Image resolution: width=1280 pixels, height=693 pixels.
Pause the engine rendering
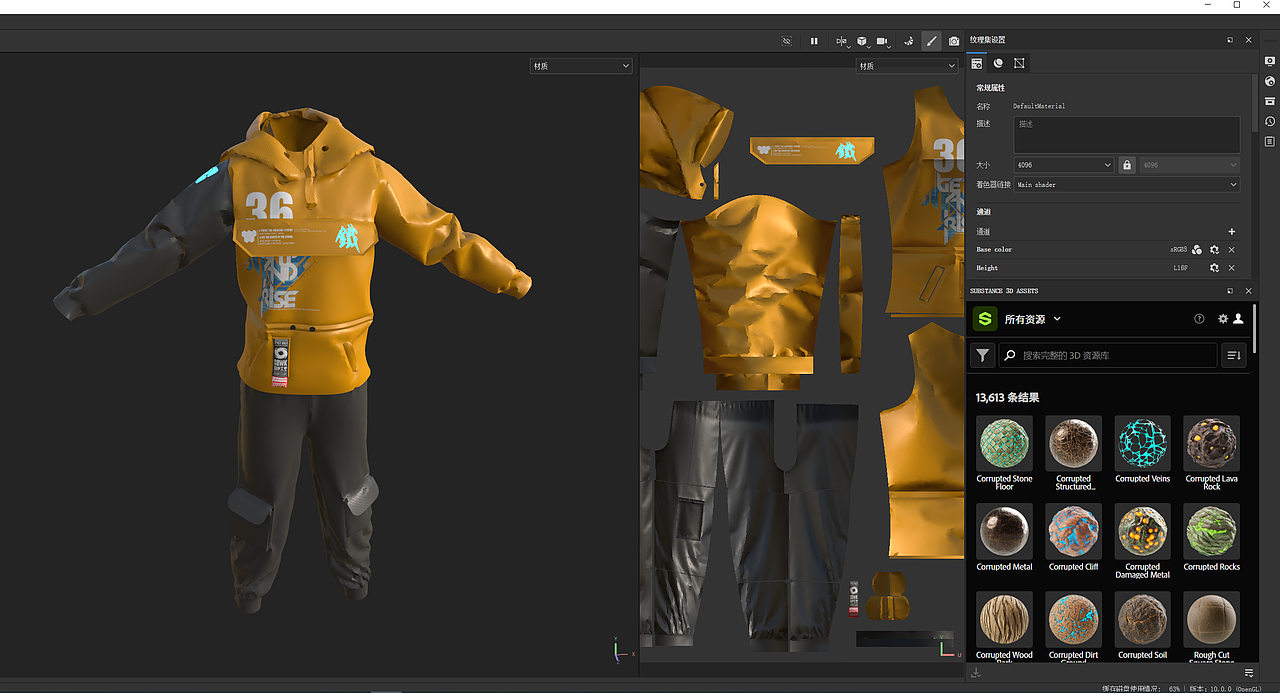pos(814,41)
